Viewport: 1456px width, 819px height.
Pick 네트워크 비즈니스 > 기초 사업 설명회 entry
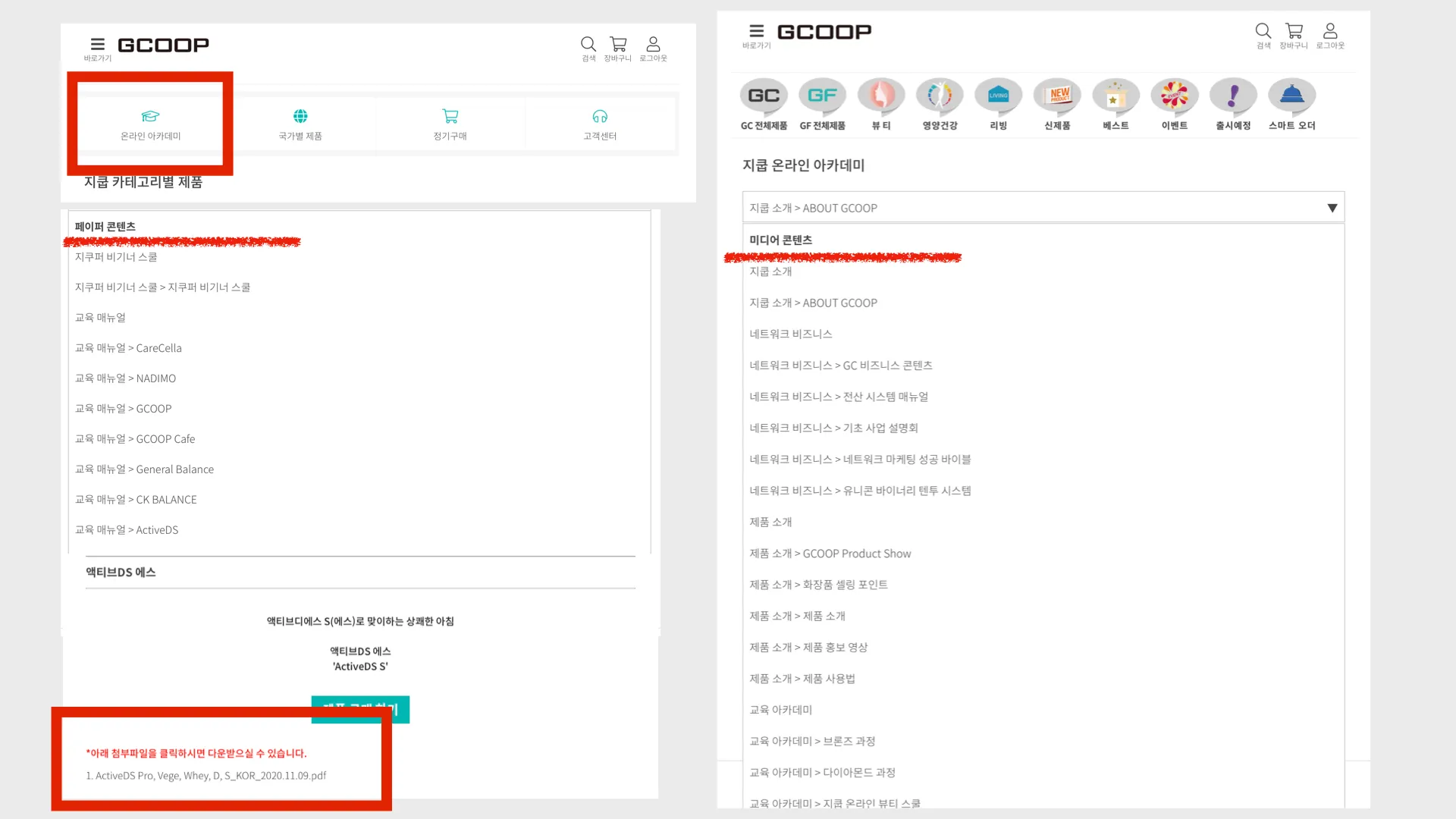coord(833,428)
